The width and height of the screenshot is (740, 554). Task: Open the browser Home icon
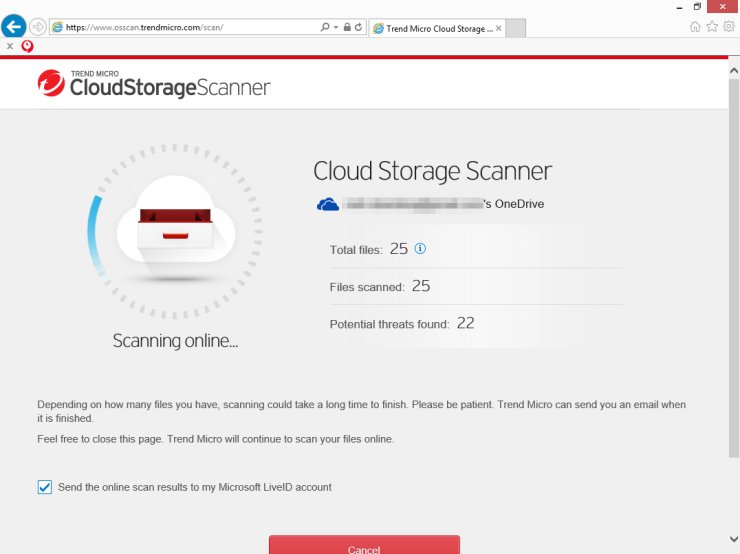(695, 26)
